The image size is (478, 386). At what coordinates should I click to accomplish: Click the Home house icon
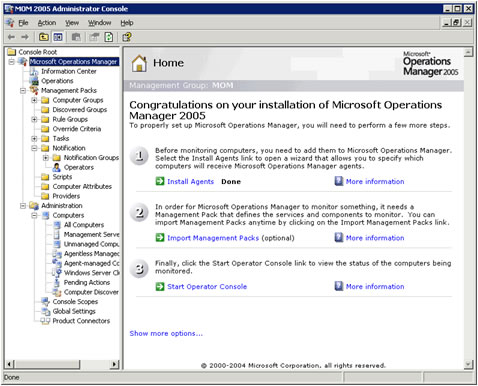click(x=139, y=63)
